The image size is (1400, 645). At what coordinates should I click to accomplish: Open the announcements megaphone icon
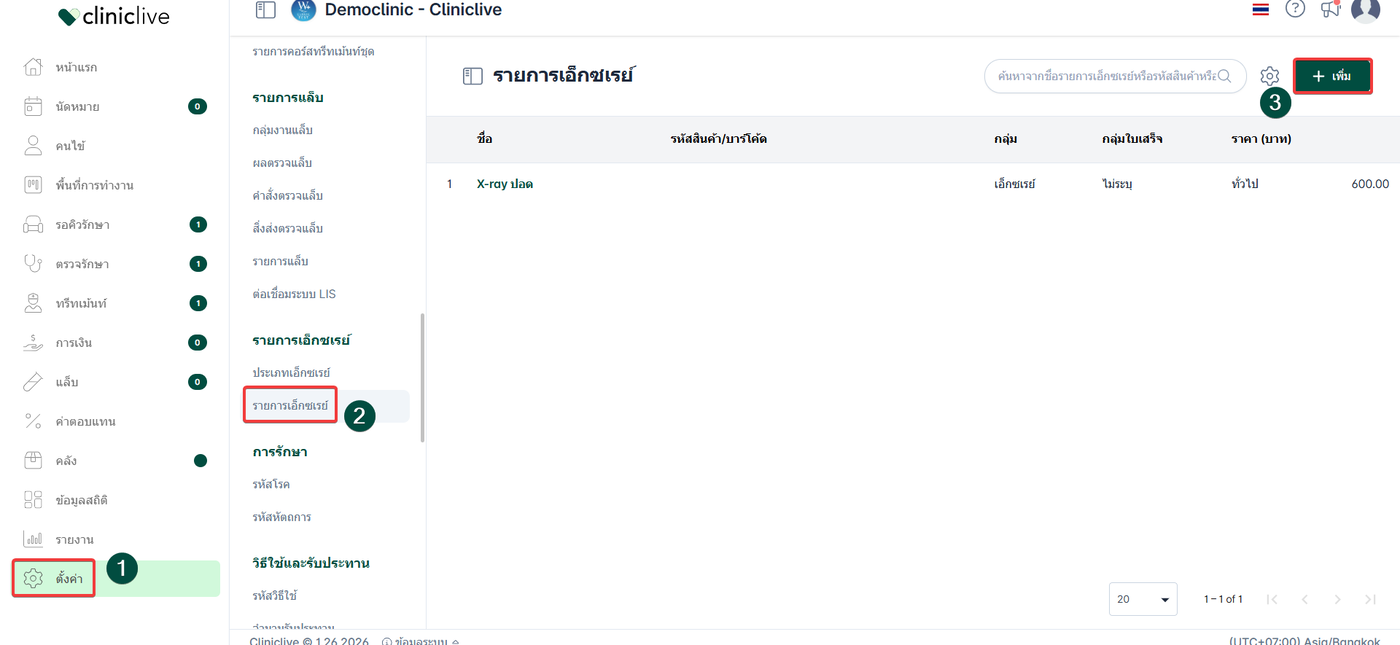click(x=1330, y=9)
